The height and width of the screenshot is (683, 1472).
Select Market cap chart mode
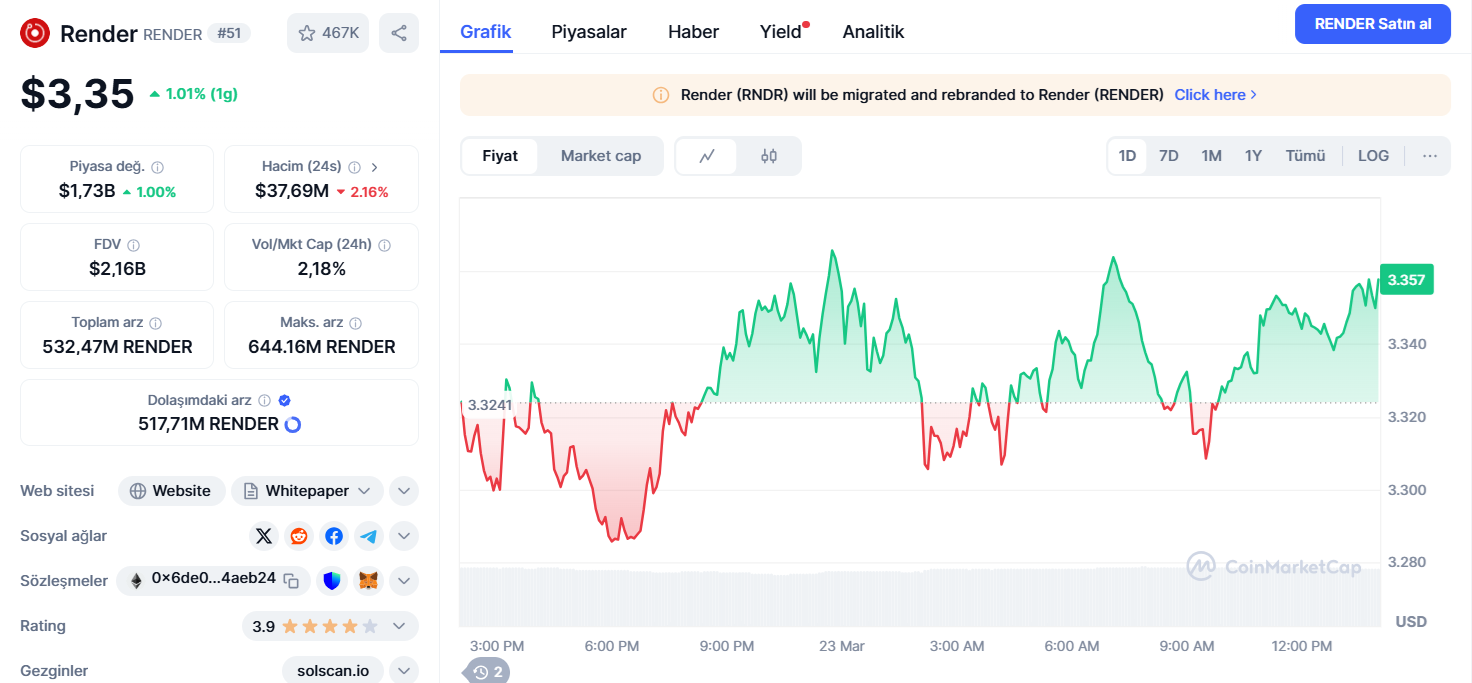coord(600,156)
